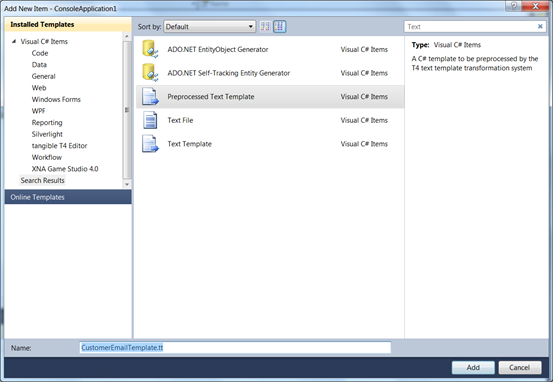Click the categories tree scrollbar thumb

coord(127,110)
